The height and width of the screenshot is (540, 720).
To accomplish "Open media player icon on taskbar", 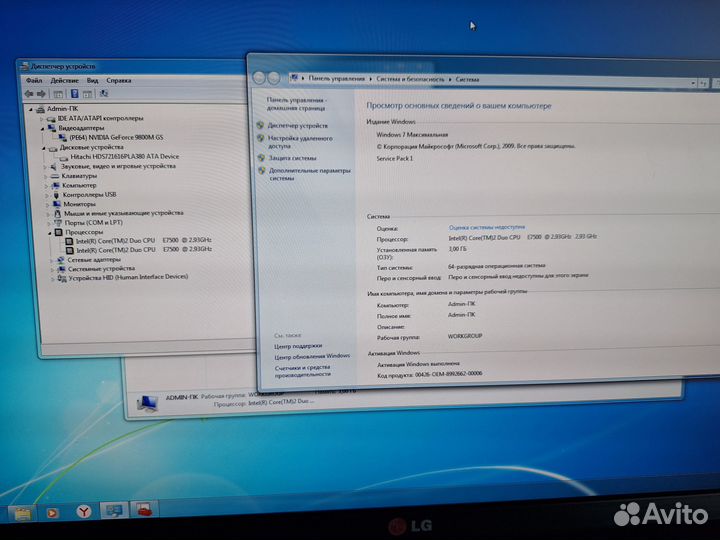I will pyautogui.click(x=52, y=512).
